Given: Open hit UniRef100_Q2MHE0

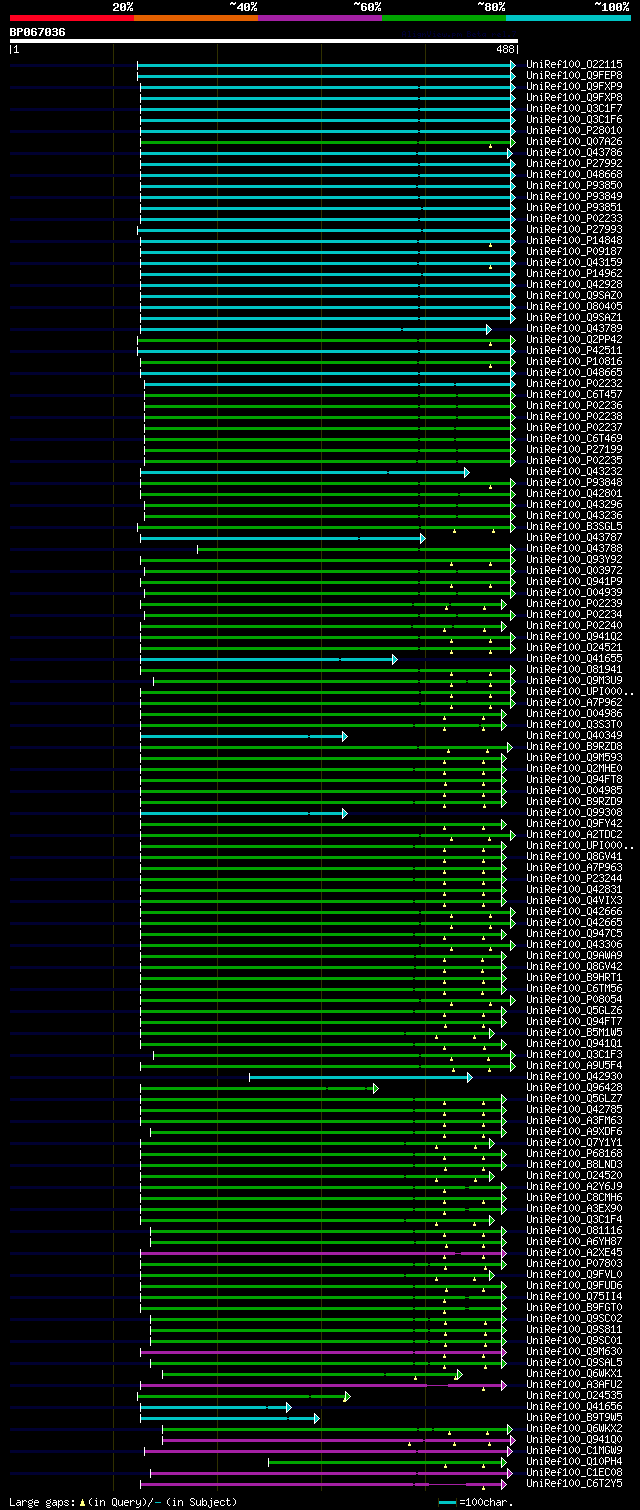Looking at the screenshot, I should click(x=574, y=768).
